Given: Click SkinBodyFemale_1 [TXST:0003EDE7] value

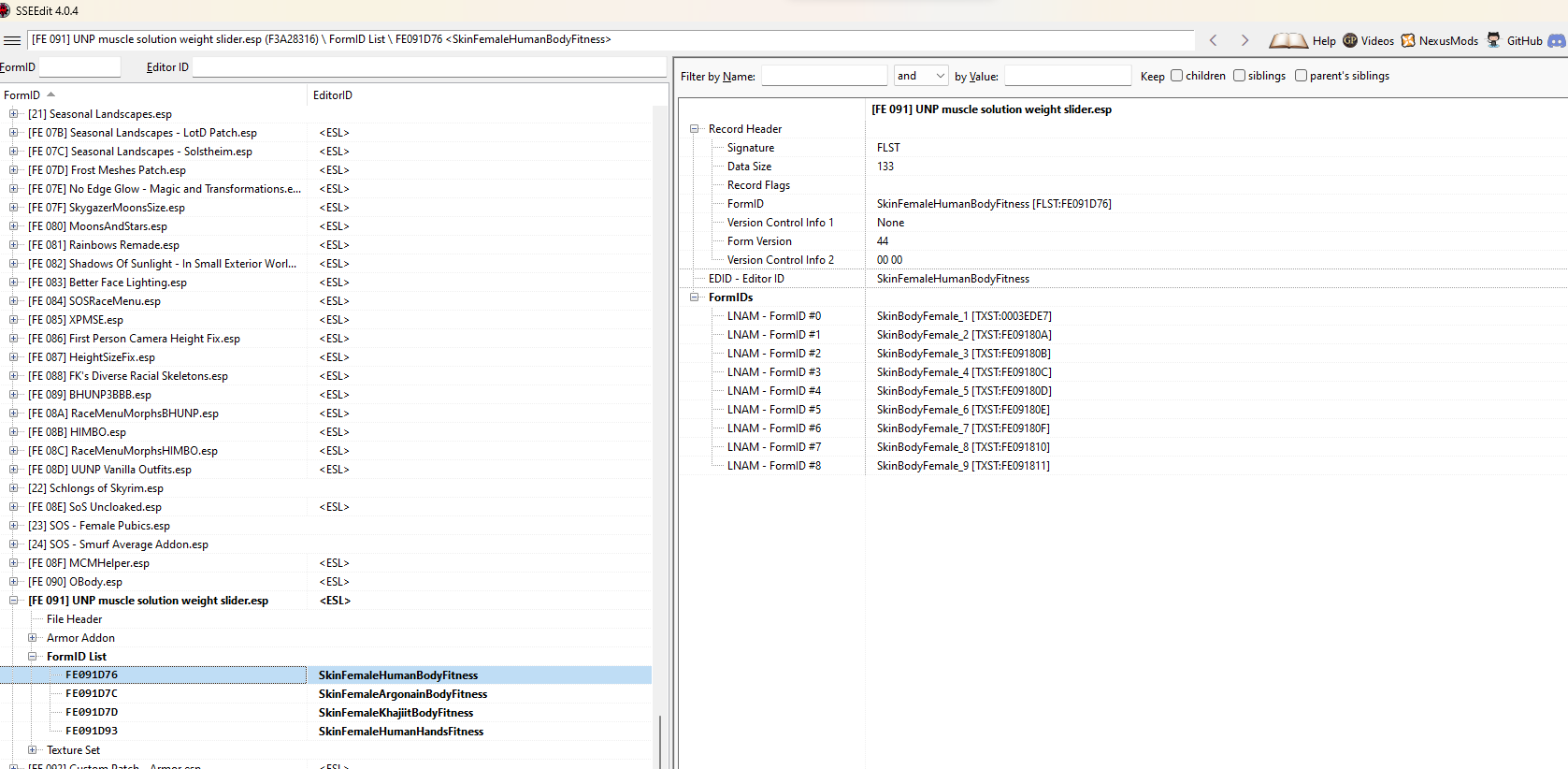Looking at the screenshot, I should coord(964,316).
